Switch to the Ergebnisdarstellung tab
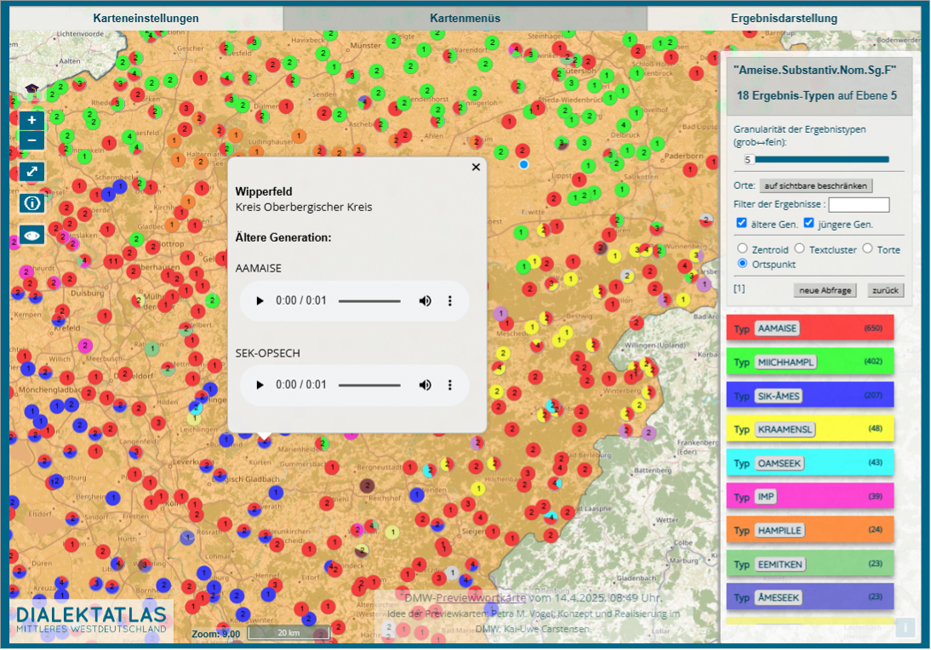 pyautogui.click(x=784, y=18)
